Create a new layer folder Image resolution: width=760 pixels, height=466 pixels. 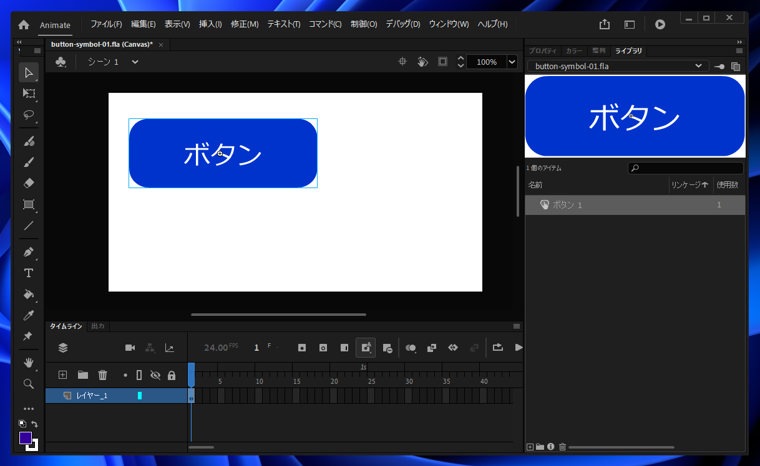coord(83,375)
